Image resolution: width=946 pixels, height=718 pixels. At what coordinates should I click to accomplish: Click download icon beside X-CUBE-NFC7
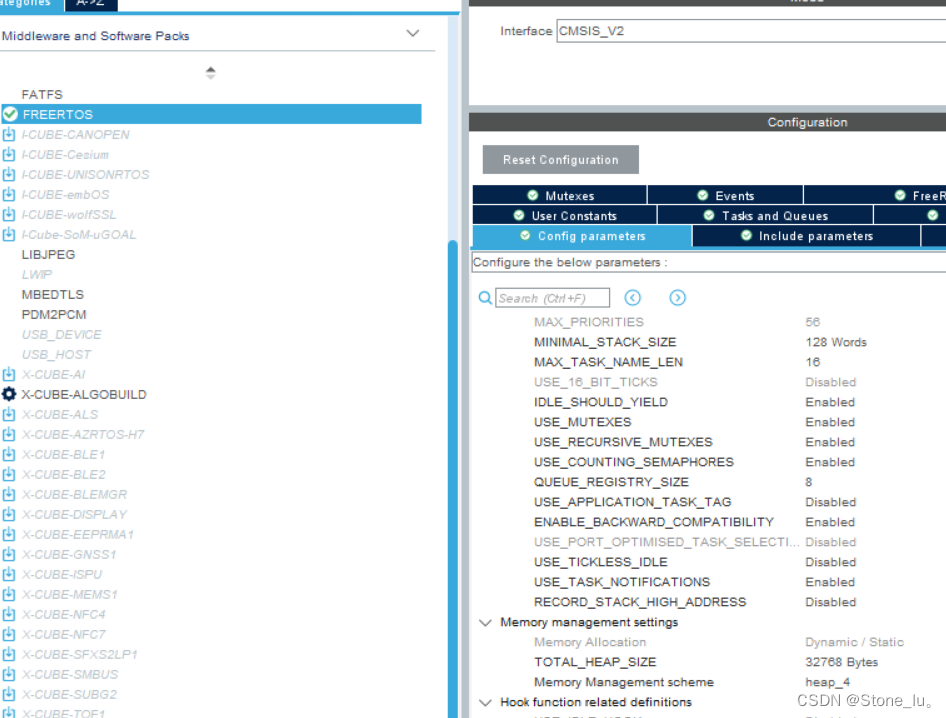point(8,634)
